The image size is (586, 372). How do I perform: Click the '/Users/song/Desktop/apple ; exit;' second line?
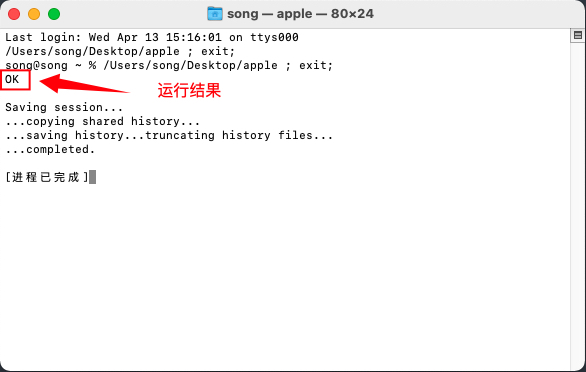coord(120,52)
